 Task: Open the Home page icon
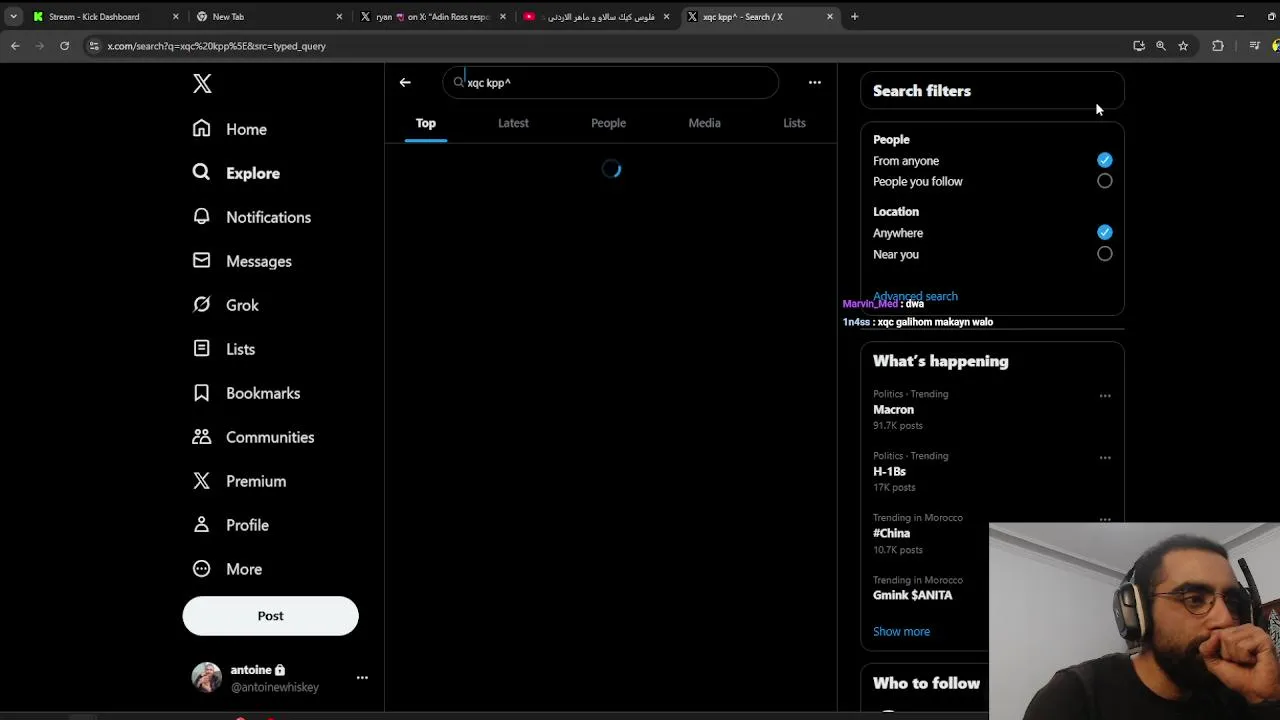pos(202,129)
